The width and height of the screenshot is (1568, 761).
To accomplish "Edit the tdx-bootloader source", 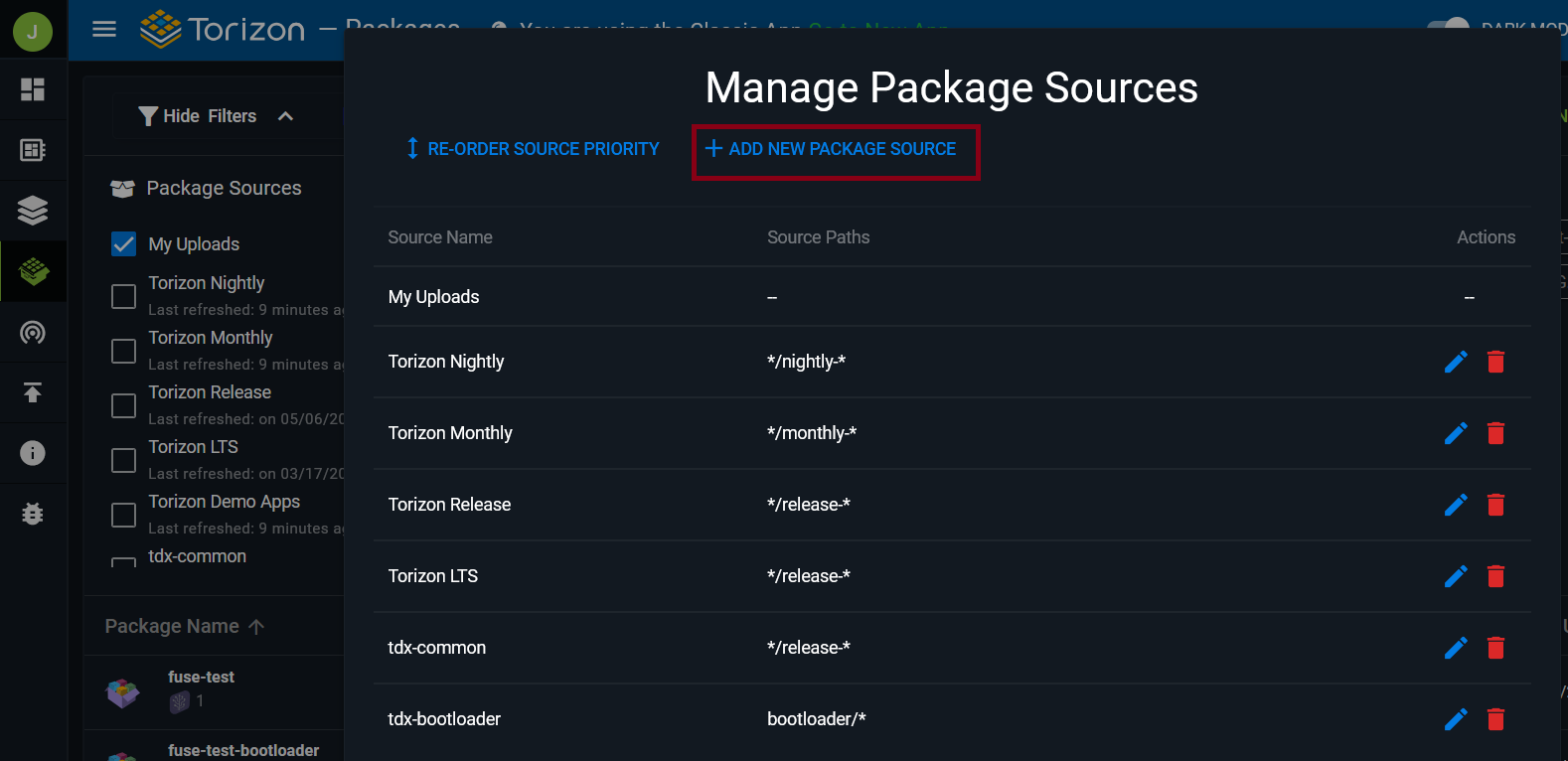I will pos(1456,719).
